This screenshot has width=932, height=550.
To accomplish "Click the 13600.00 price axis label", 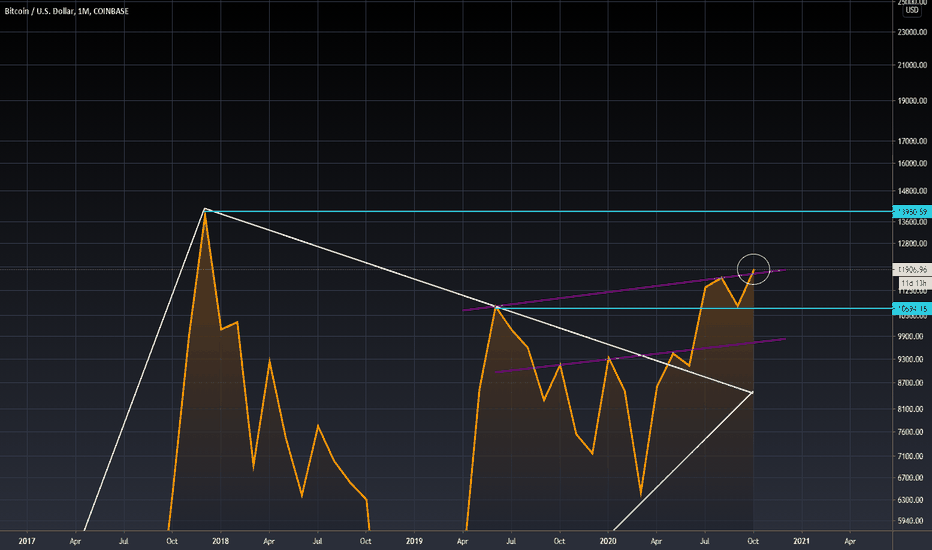I will (912, 222).
